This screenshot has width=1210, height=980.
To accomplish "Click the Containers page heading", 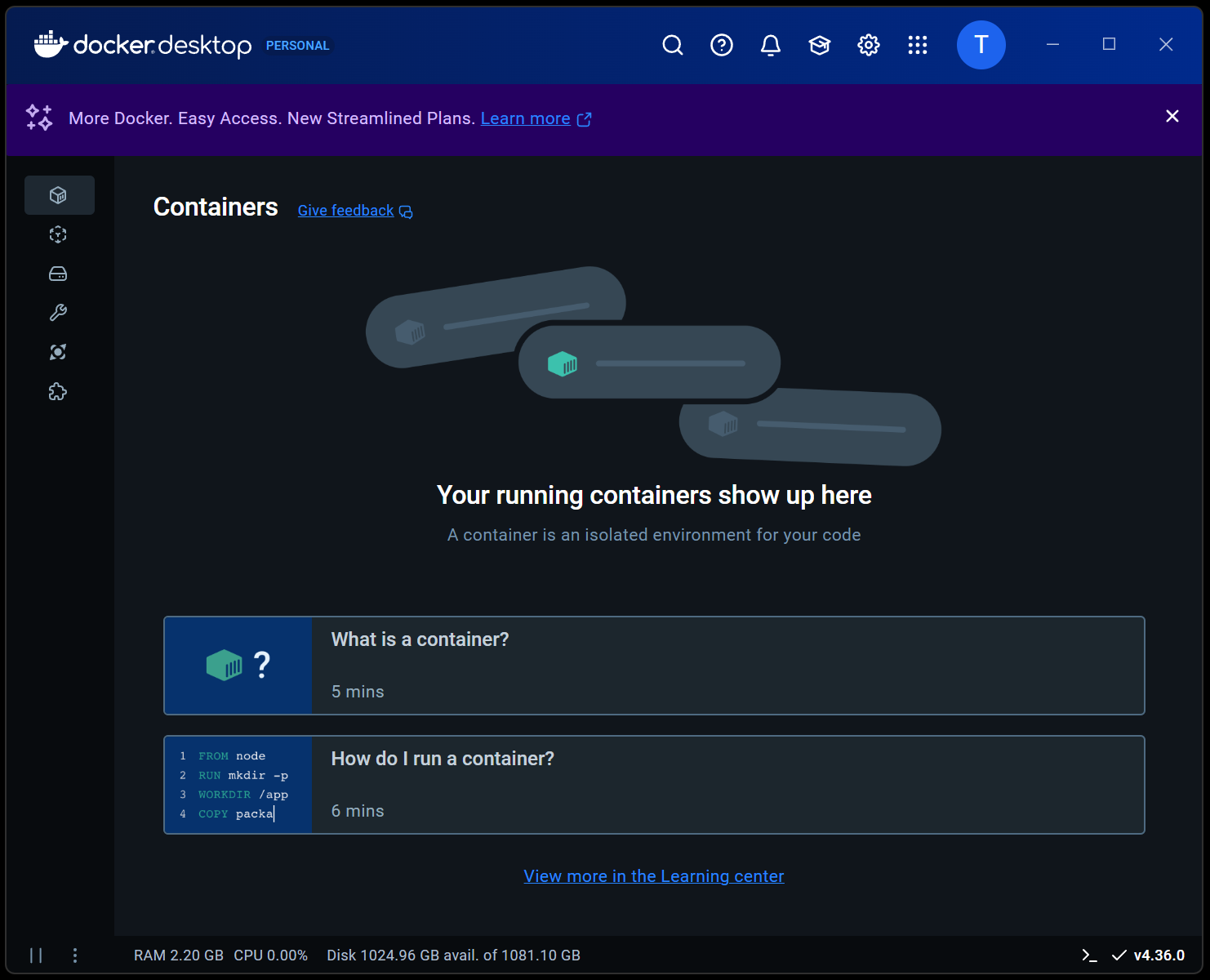I will point(216,207).
